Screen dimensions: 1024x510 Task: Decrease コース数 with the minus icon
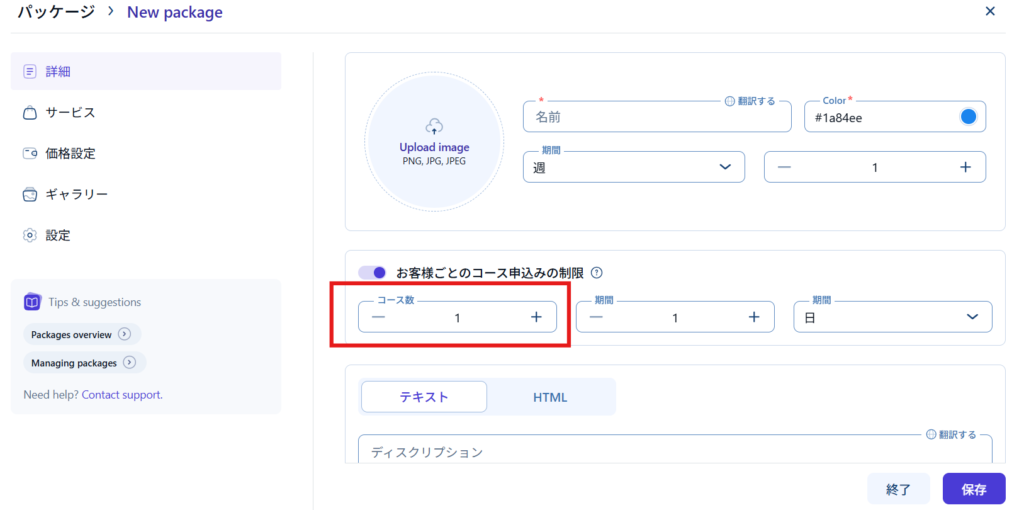pyautogui.click(x=378, y=317)
